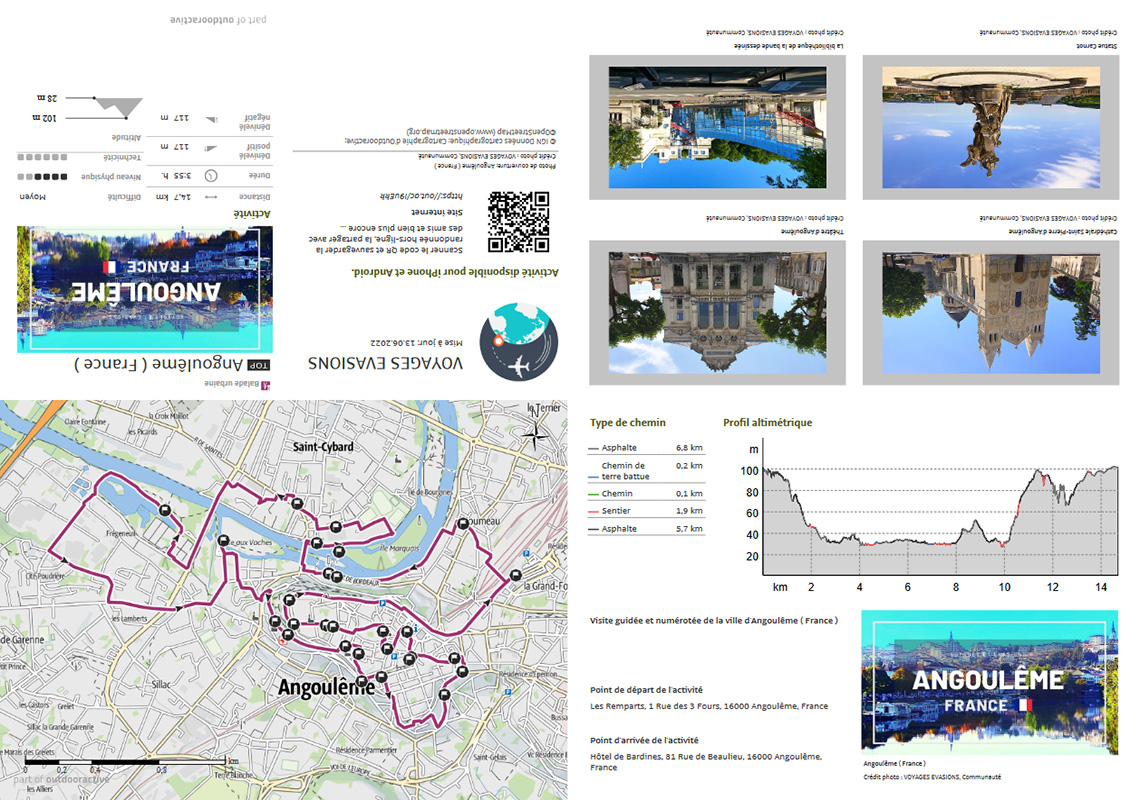The image size is (1140, 800).
Task: Click the Sentier '1,9 km' value
Action: [x=689, y=511]
